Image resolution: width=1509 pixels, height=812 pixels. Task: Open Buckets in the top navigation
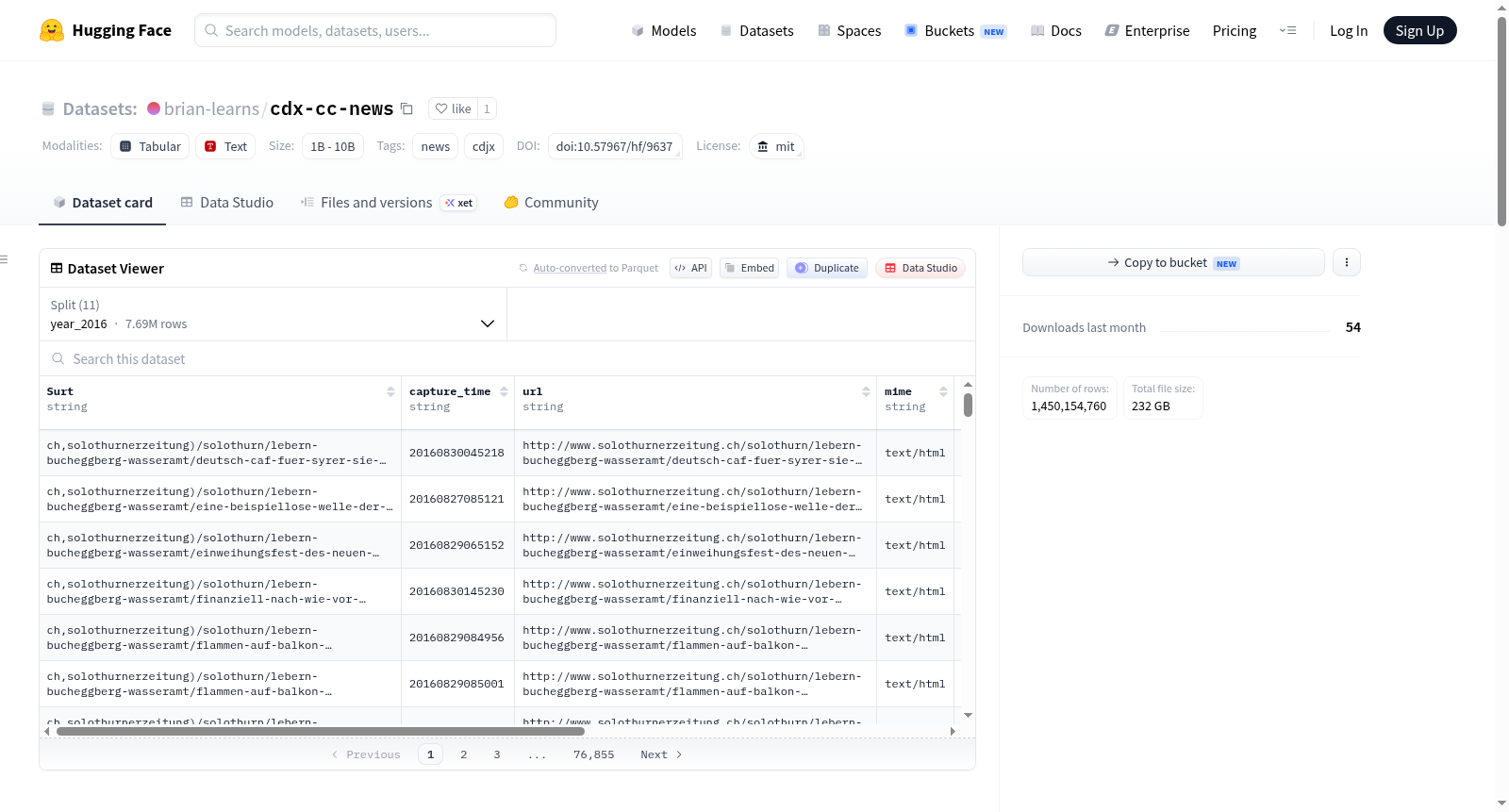[955, 30]
